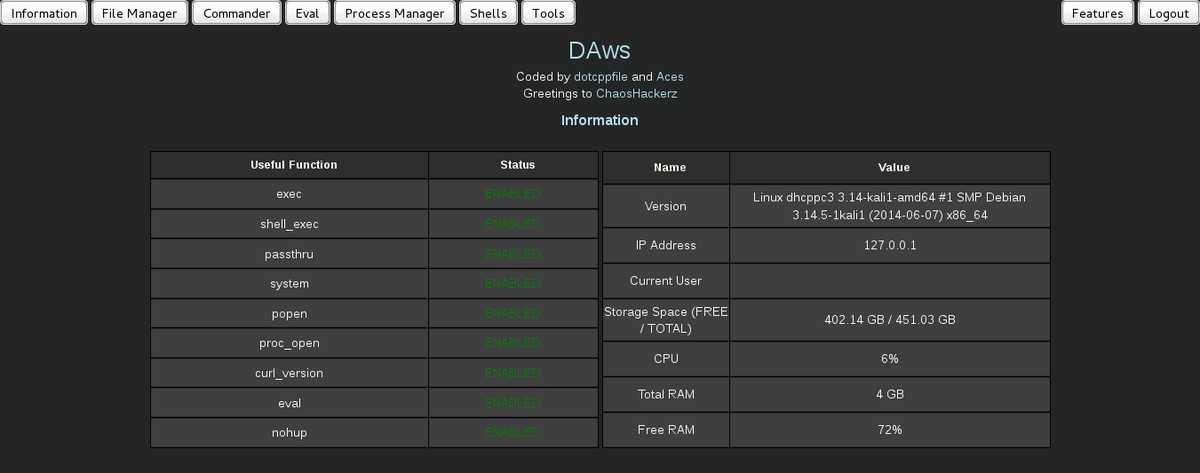Image resolution: width=1200 pixels, height=473 pixels.
Task: Select the Linux kernel version value
Action: tap(890, 206)
